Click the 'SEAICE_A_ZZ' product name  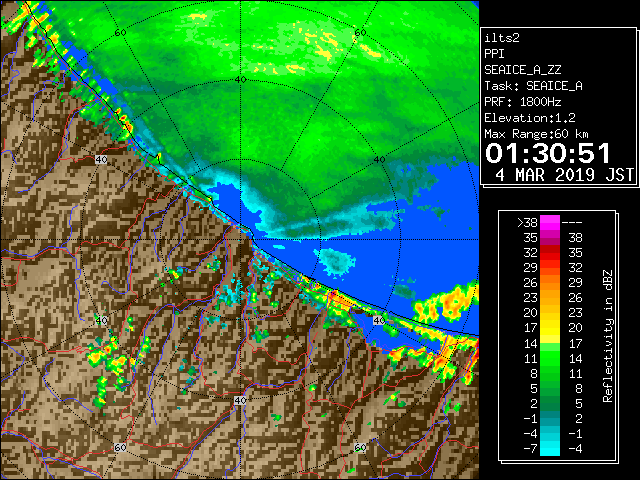[523, 70]
